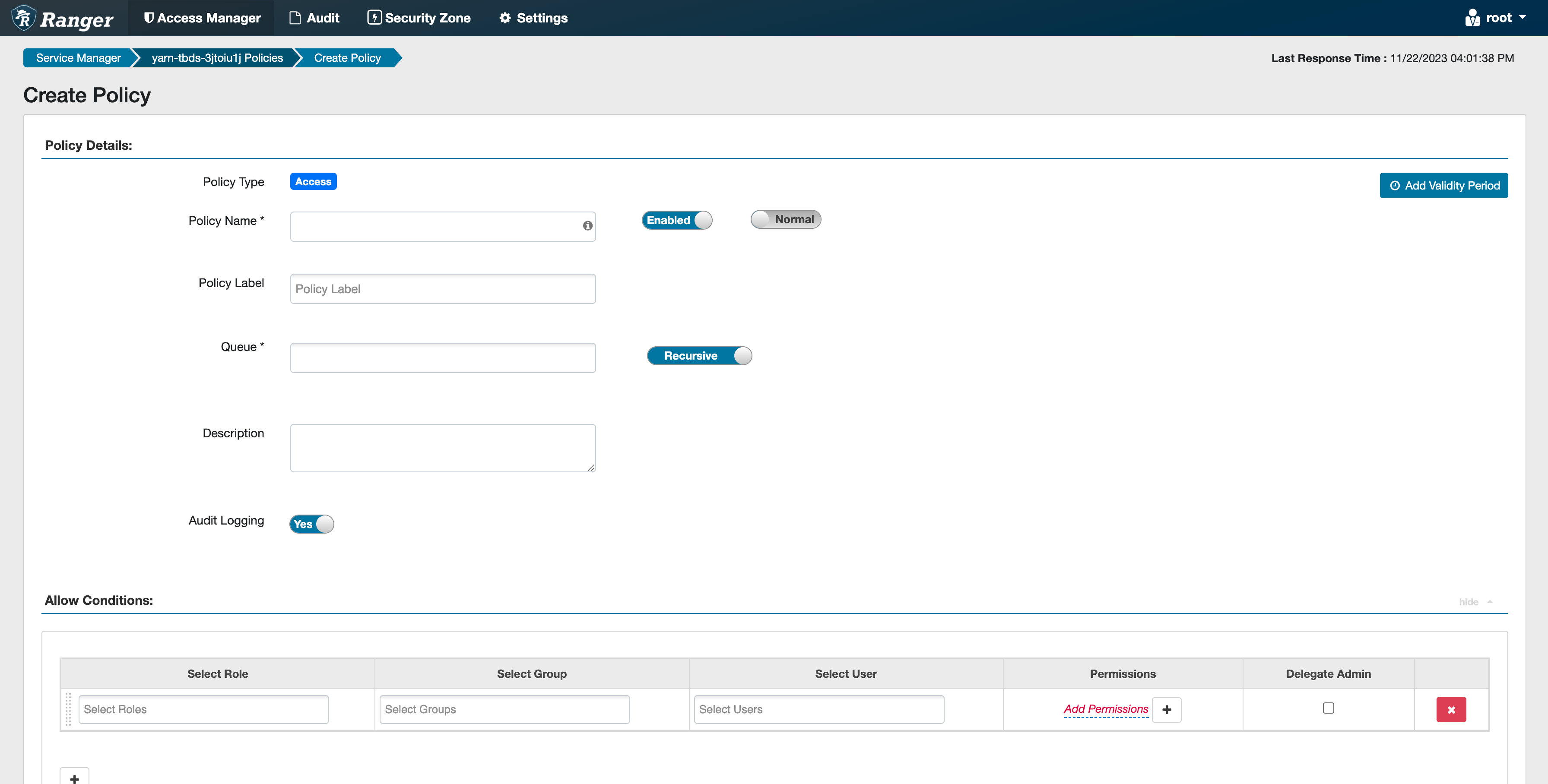Click the info icon in Policy Name field
This screenshot has width=1548, height=784.
coord(587,226)
